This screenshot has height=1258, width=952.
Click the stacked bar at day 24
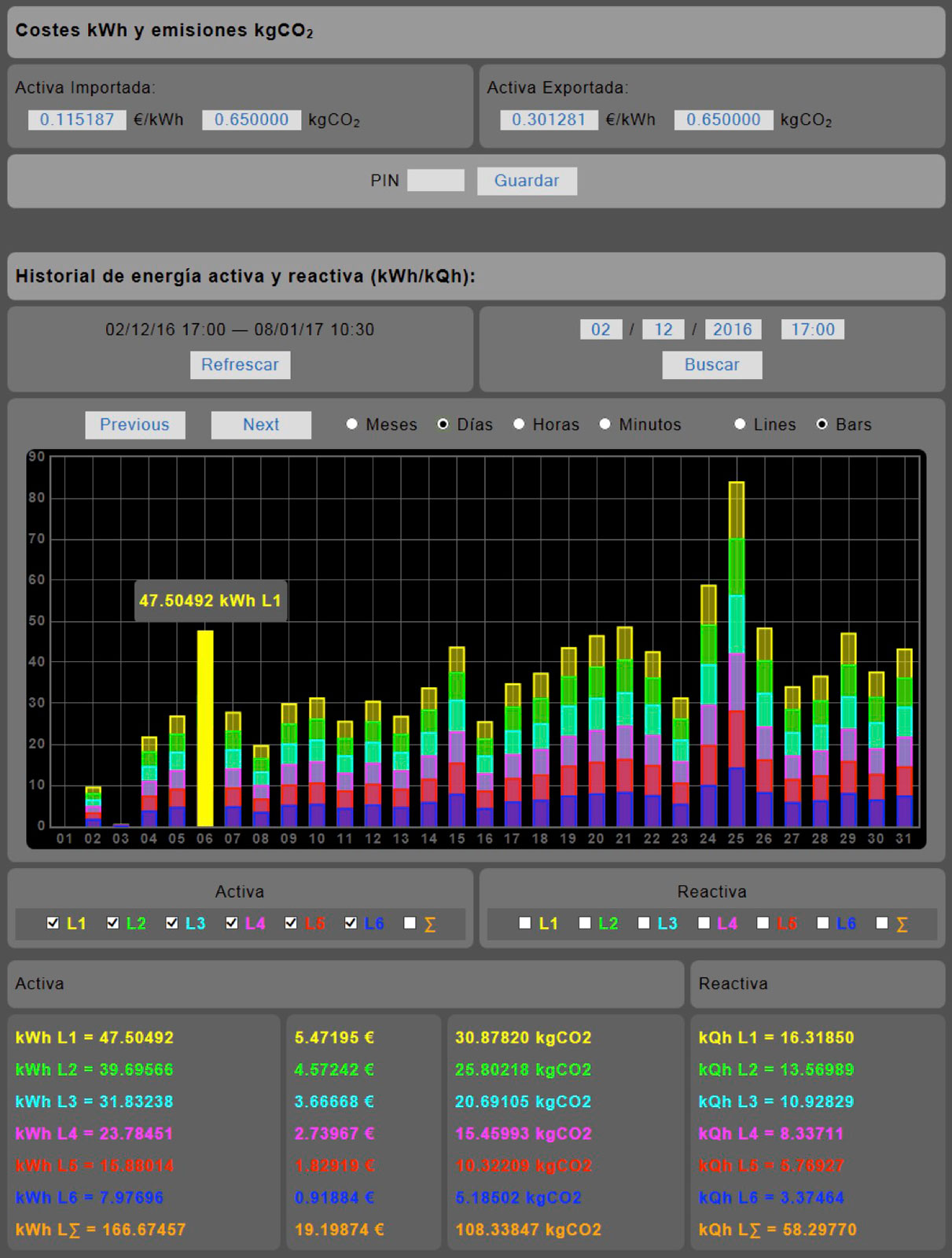click(708, 705)
